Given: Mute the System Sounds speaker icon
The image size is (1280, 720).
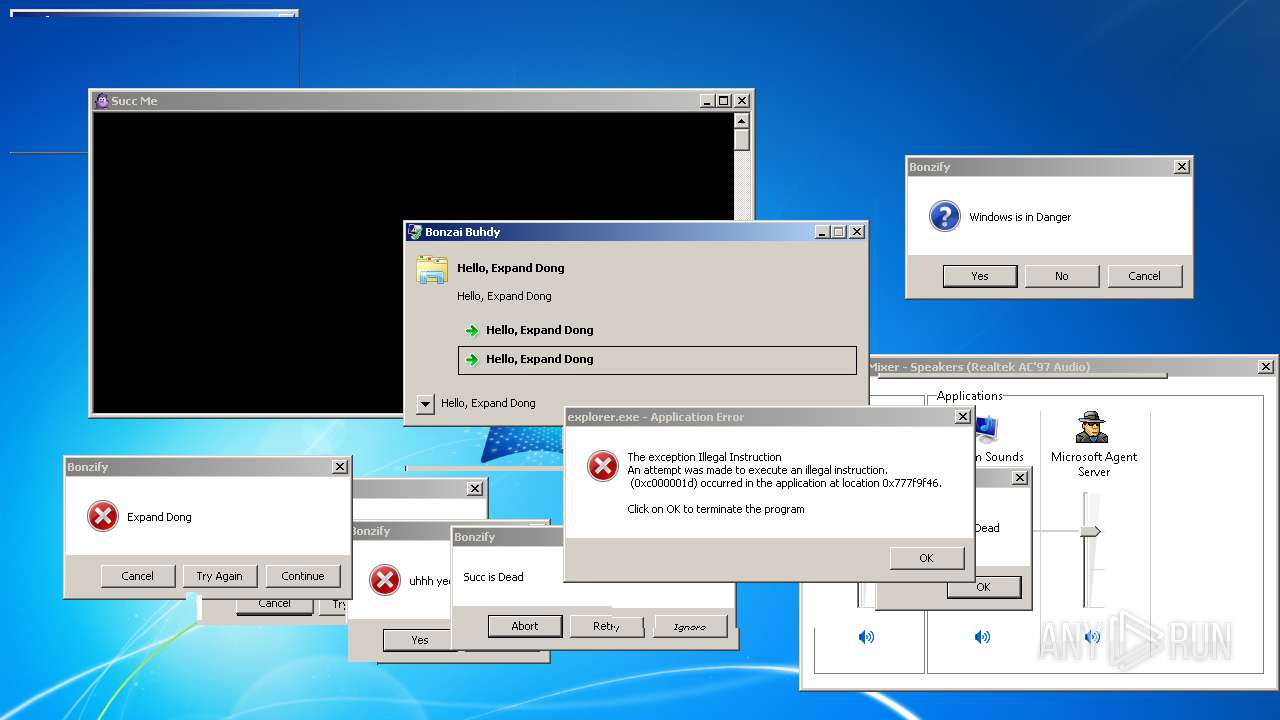Looking at the screenshot, I should [x=983, y=637].
